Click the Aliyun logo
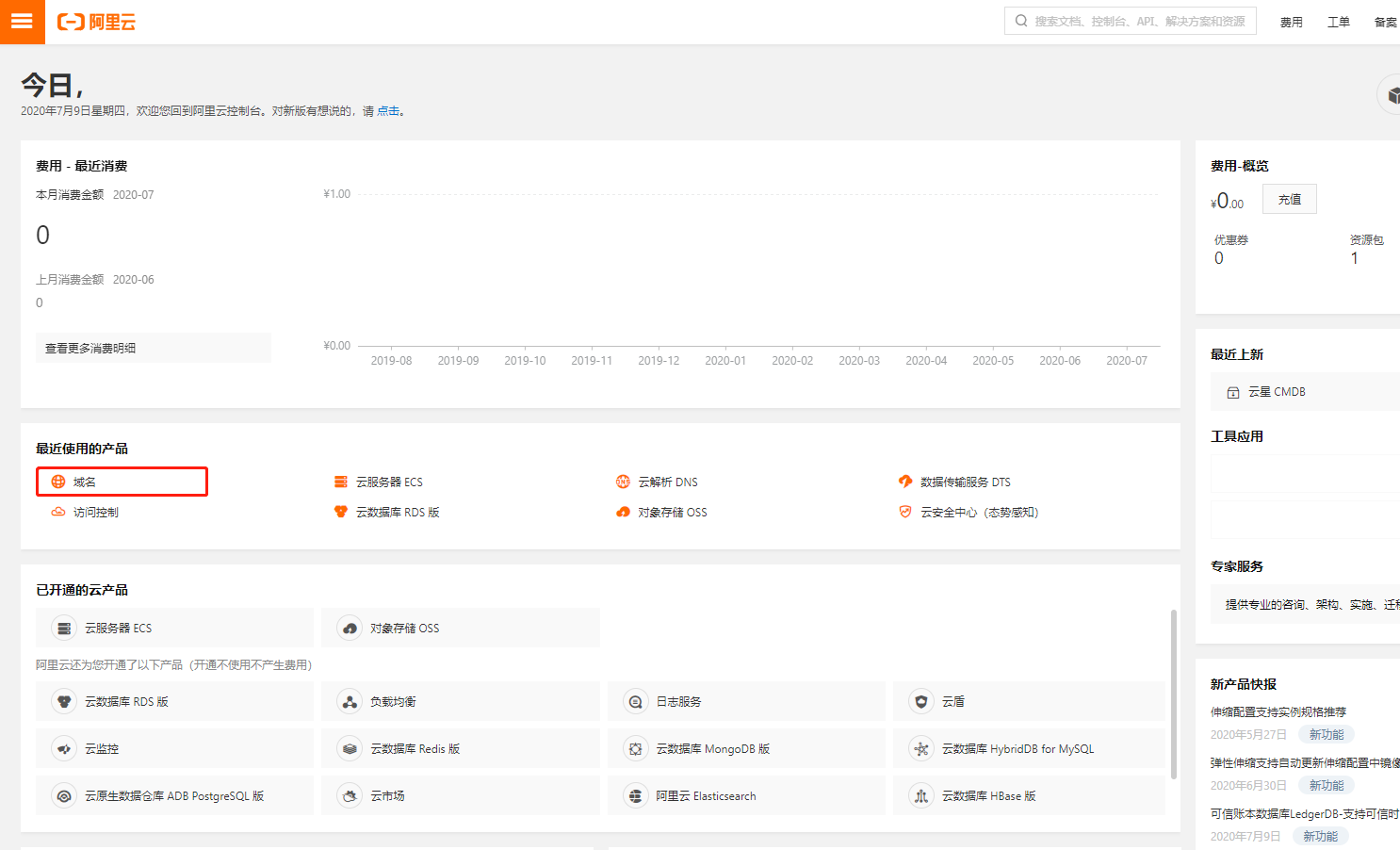Viewport: 1400px width, 850px height. point(96,22)
